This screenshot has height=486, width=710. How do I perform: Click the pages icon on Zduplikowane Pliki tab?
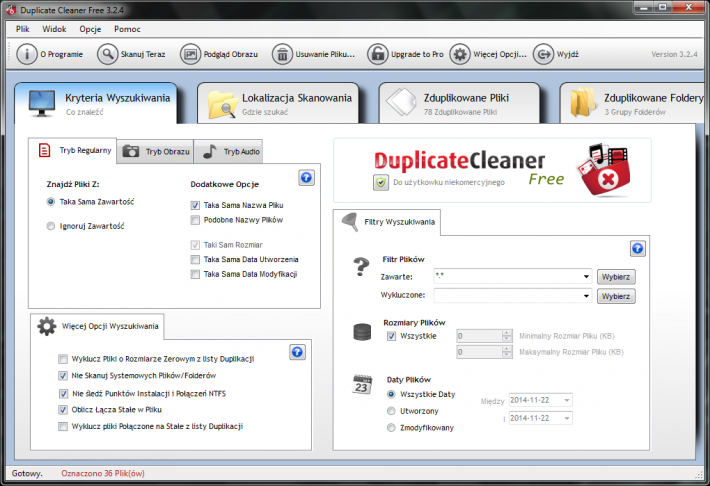pyautogui.click(x=401, y=102)
